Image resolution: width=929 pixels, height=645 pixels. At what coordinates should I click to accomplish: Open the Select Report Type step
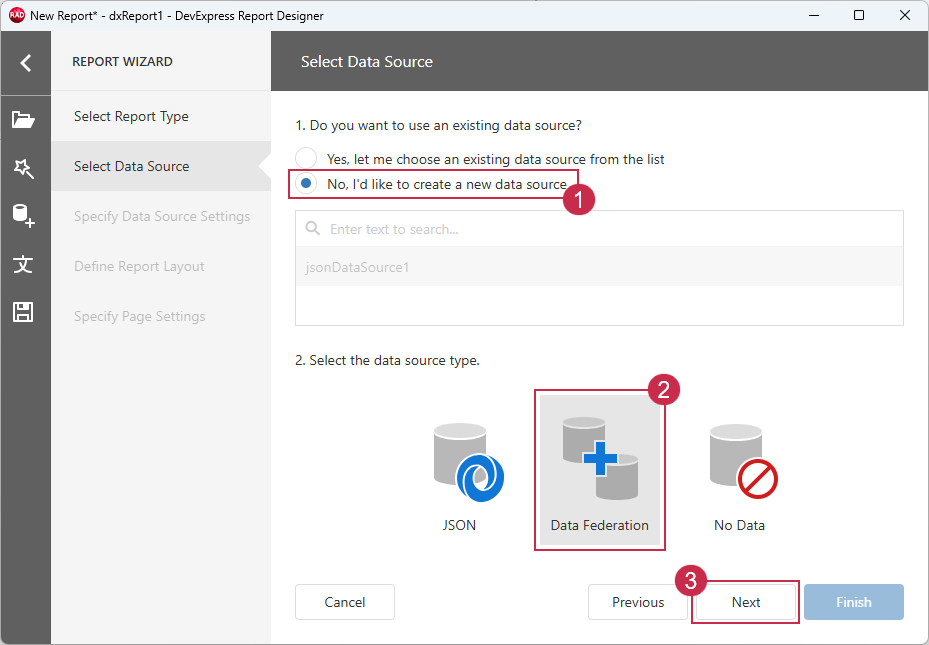click(x=161, y=116)
